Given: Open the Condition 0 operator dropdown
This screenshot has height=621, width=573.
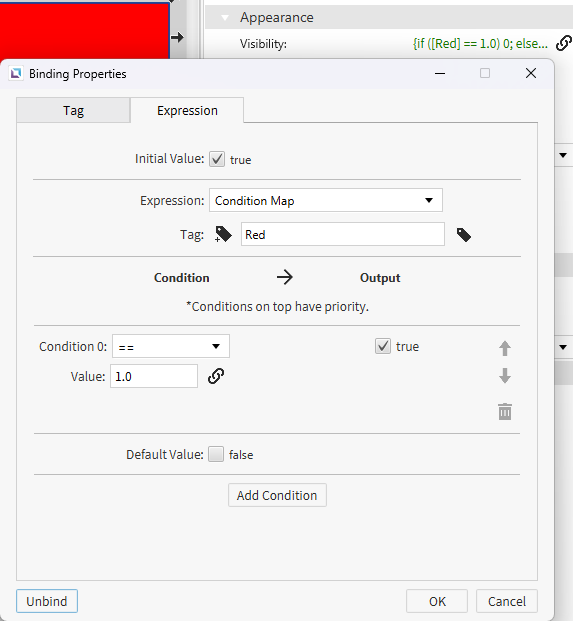Looking at the screenshot, I should tap(171, 347).
